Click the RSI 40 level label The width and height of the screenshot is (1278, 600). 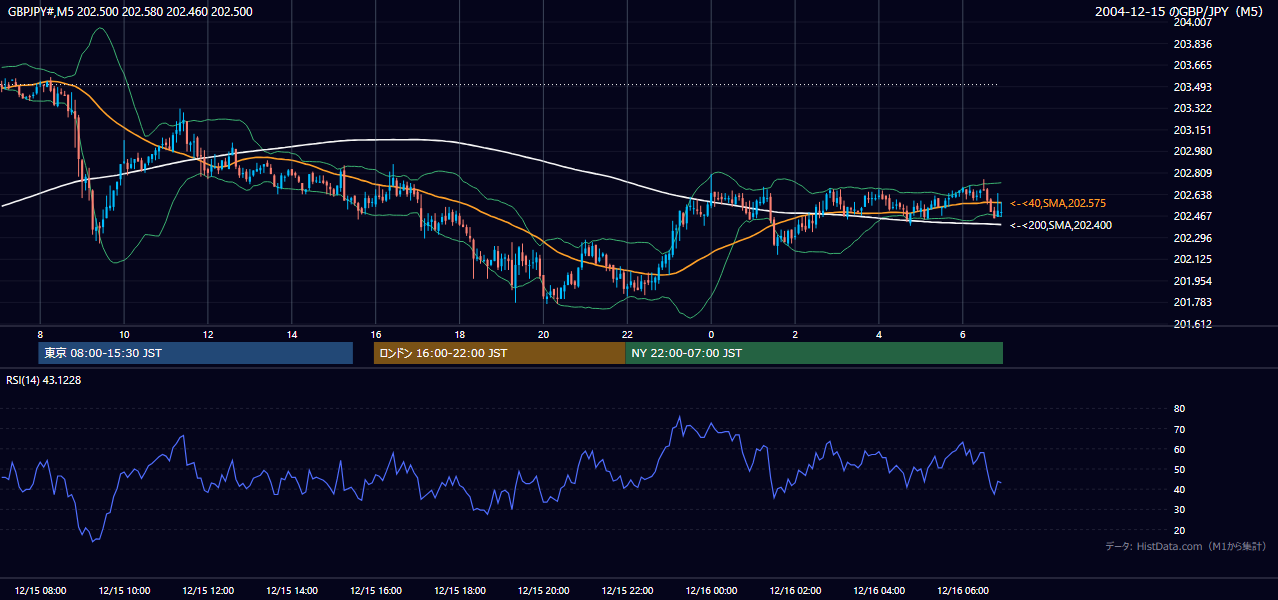click(1179, 489)
